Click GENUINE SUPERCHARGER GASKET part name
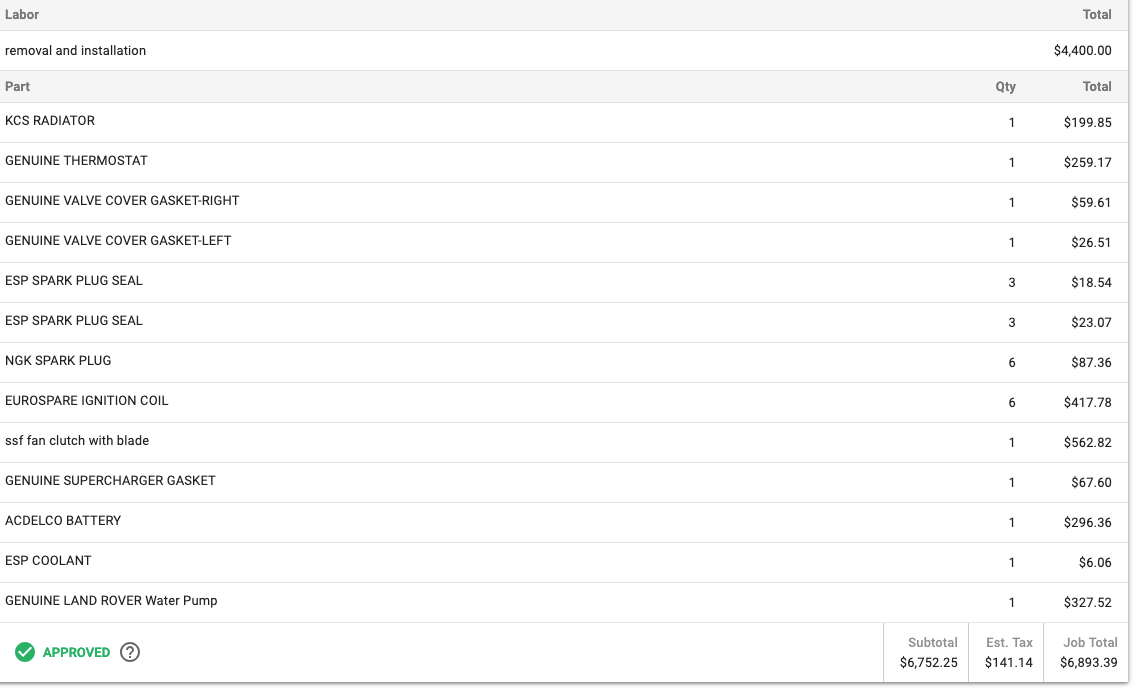The width and height of the screenshot is (1134, 691). (110, 481)
